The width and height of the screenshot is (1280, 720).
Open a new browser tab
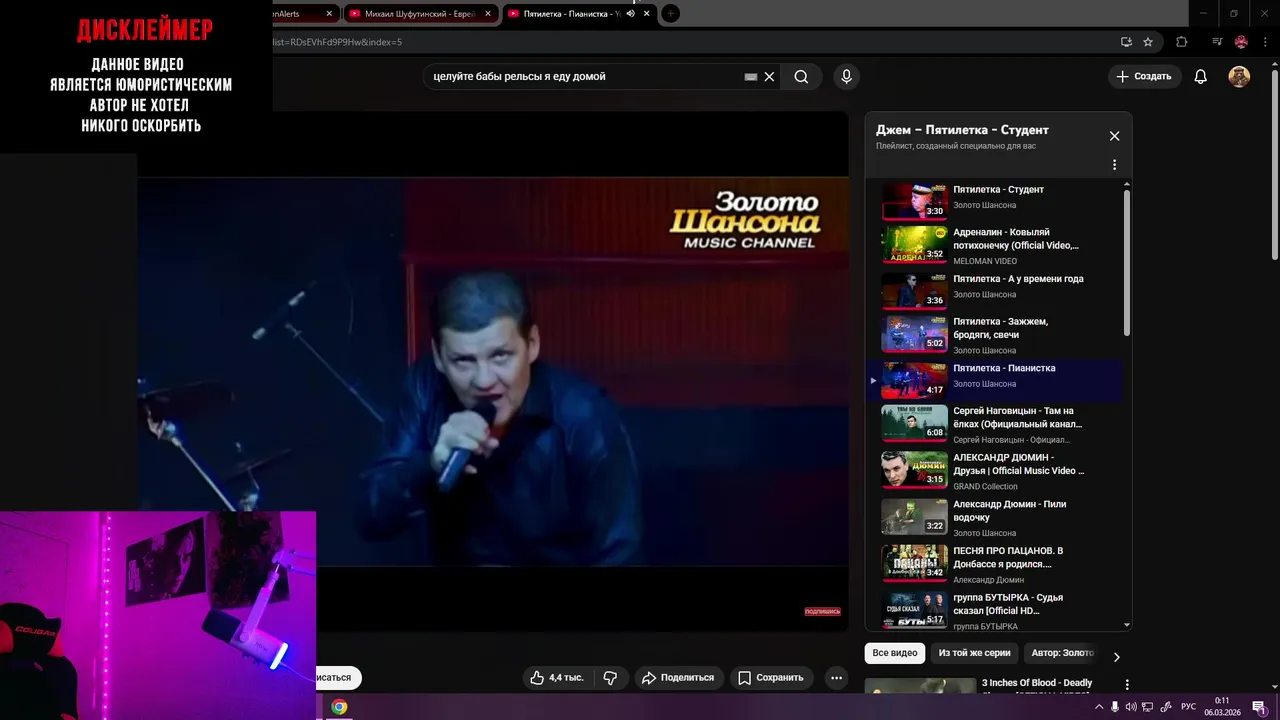click(x=671, y=14)
